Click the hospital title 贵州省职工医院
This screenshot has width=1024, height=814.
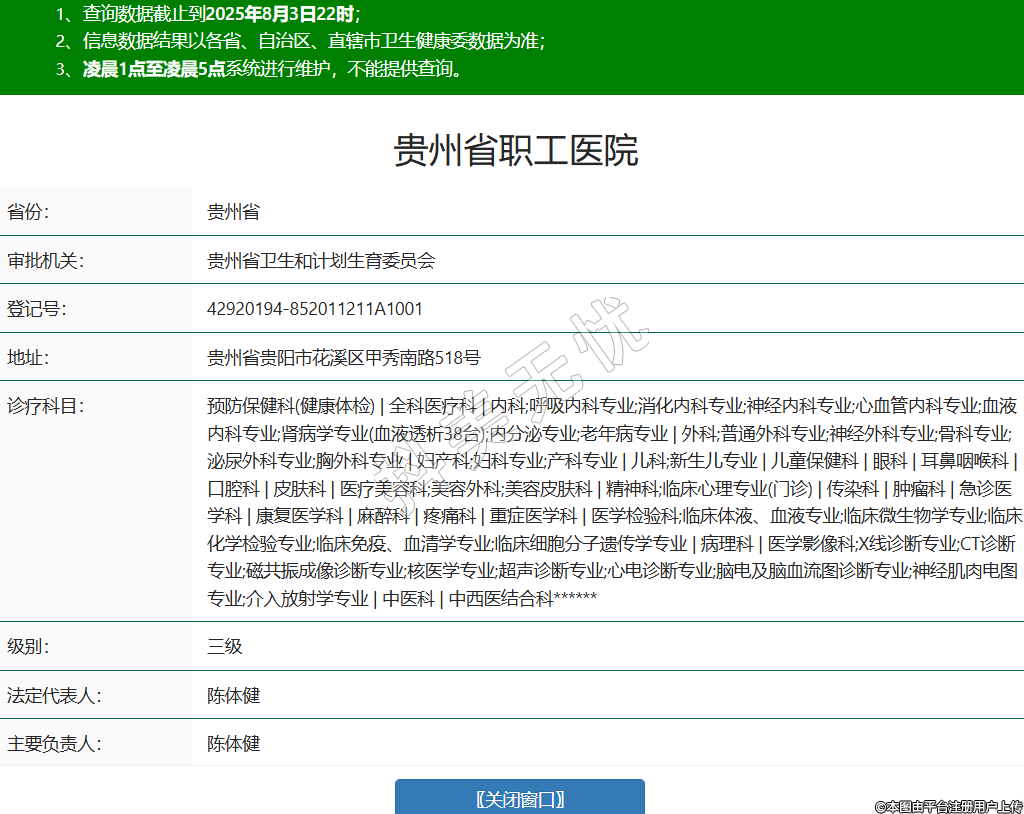click(x=516, y=150)
